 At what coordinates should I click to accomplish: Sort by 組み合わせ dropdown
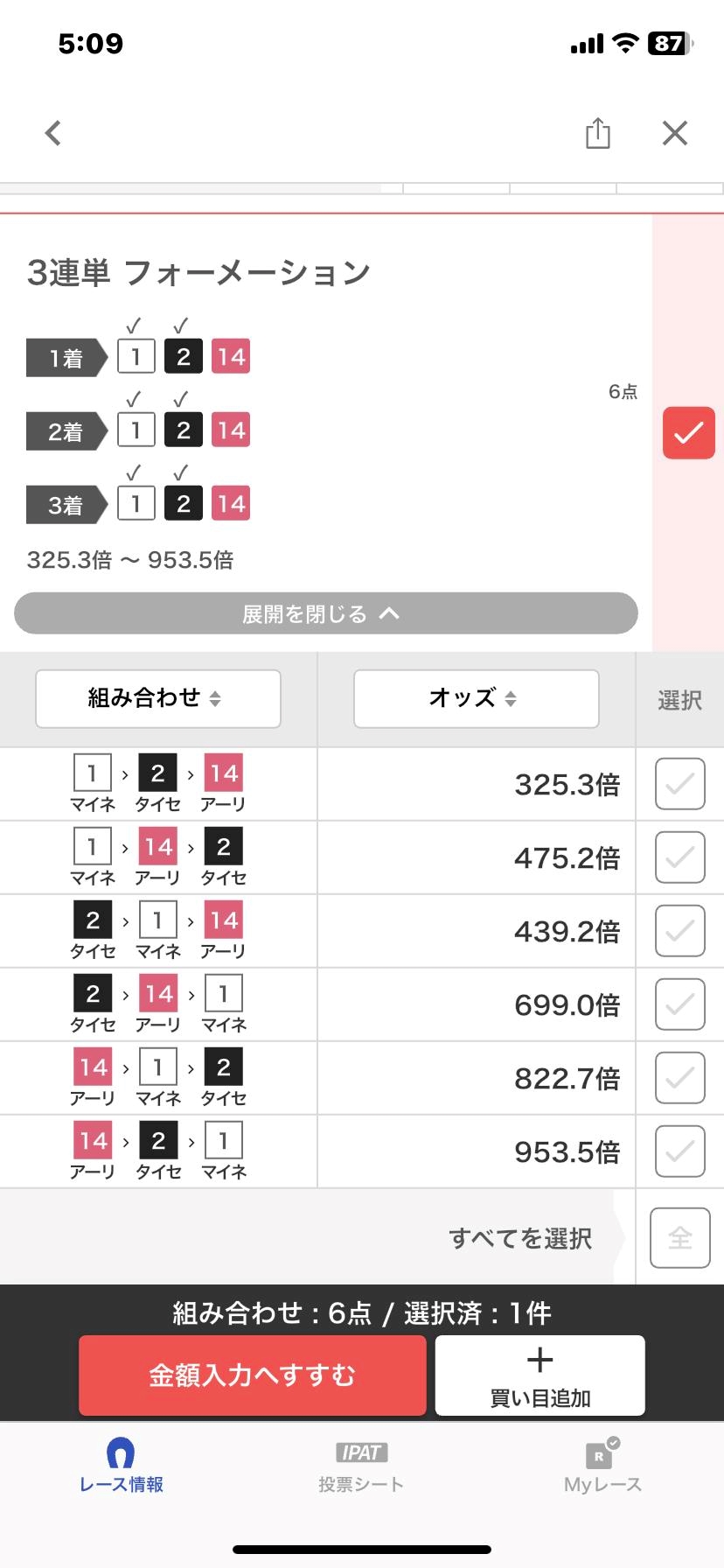coord(157,698)
